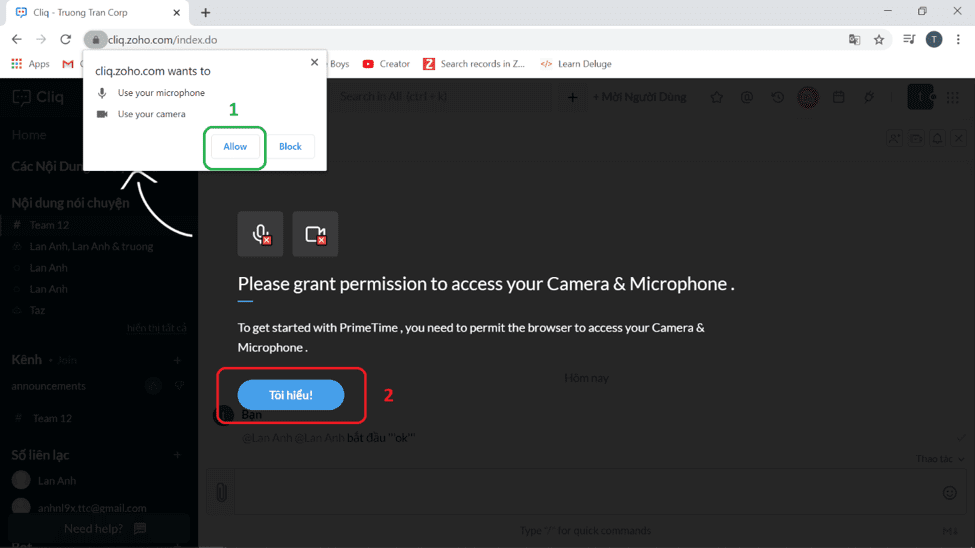
Task: Open the apps grid icon in Cliq
Action: click(x=952, y=97)
